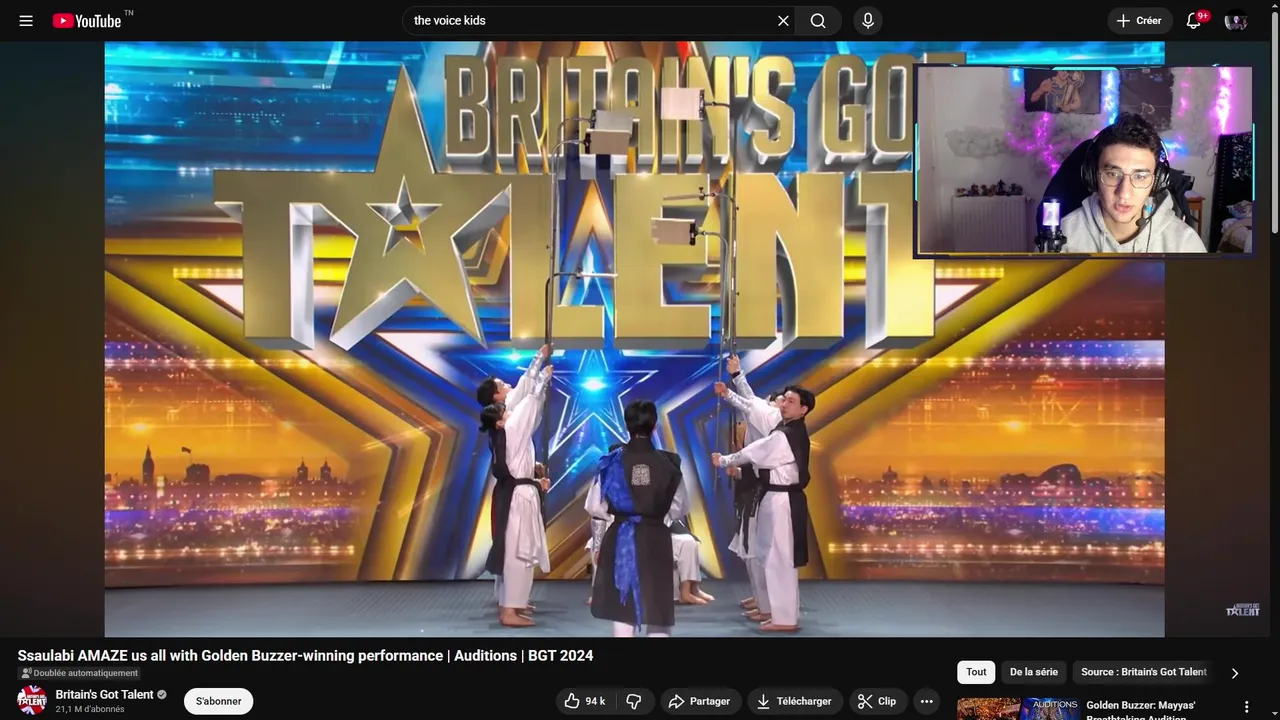Viewport: 1280px width, 720px height.
Task: Select 'Source : Britain's Got Talent' chip
Action: 1144,672
